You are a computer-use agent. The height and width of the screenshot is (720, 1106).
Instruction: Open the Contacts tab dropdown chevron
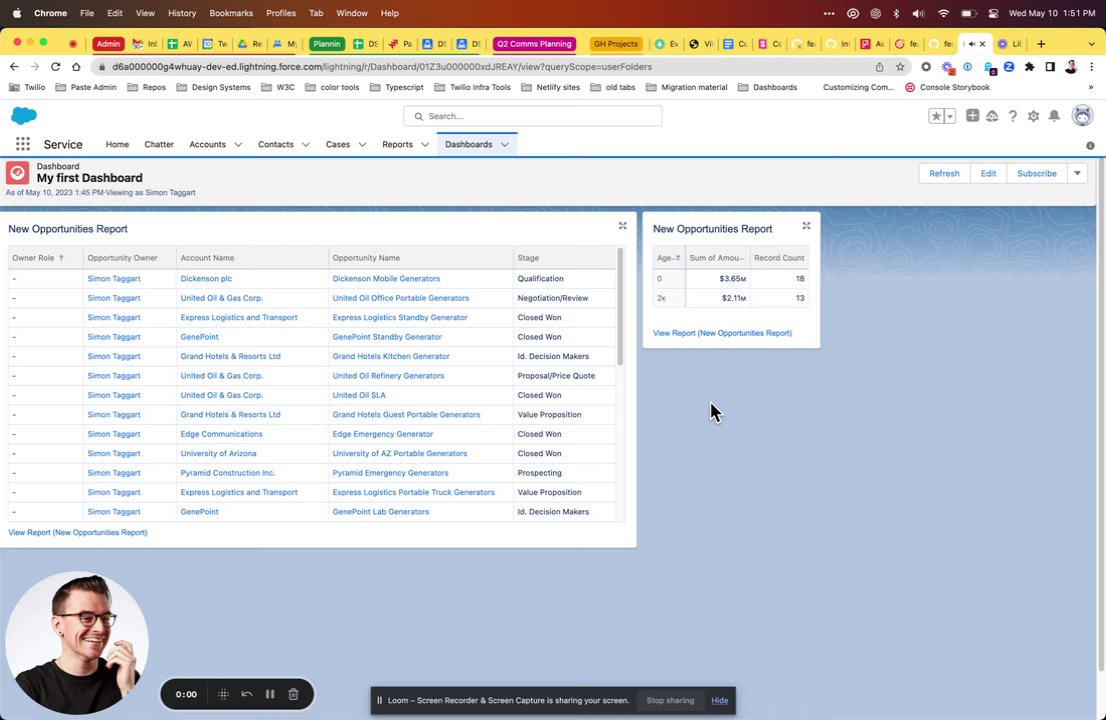pos(305,145)
